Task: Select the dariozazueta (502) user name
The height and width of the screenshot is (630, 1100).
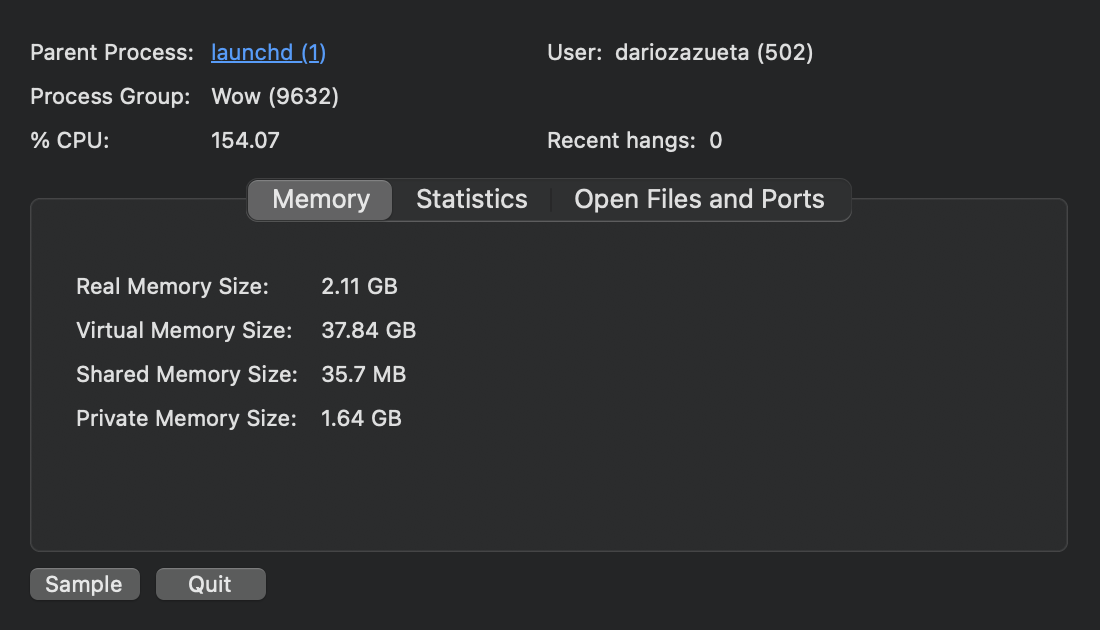Action: pyautogui.click(x=714, y=53)
